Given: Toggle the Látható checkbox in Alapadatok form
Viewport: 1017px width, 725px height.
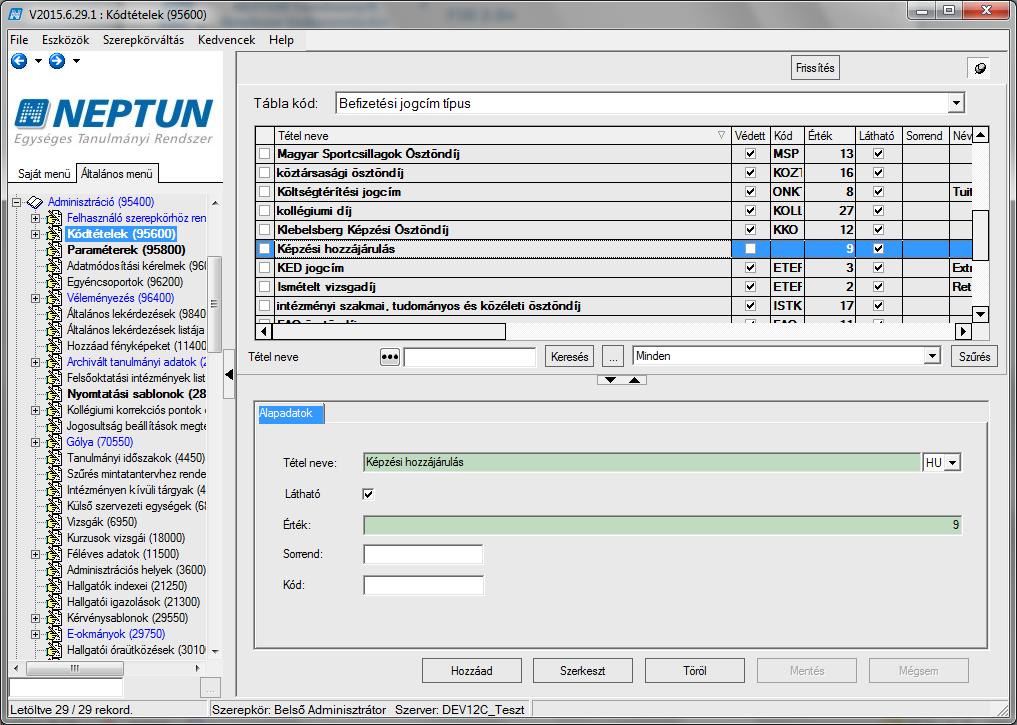Looking at the screenshot, I should (368, 494).
